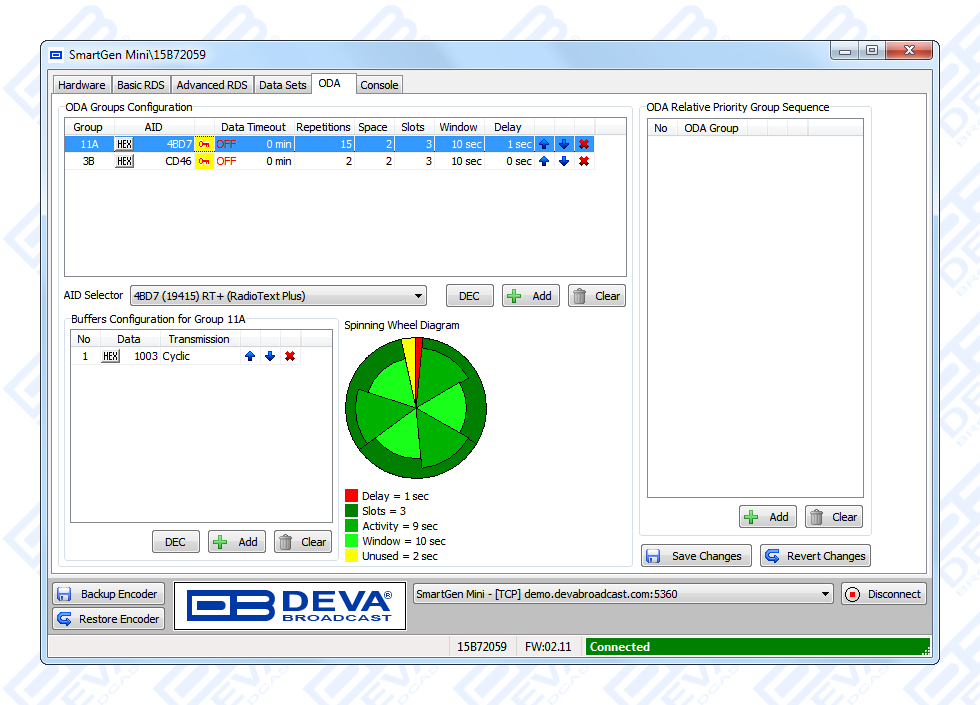
Task: Delete group 11A using red X
Action: [x=584, y=144]
